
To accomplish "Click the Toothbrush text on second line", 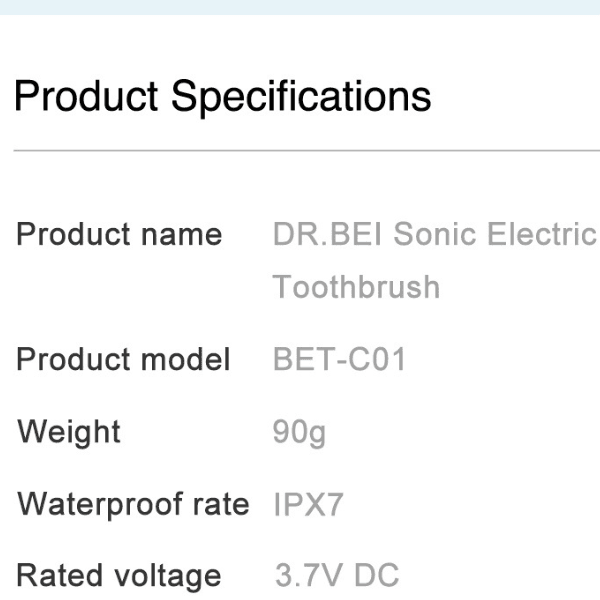I will (x=356, y=287).
